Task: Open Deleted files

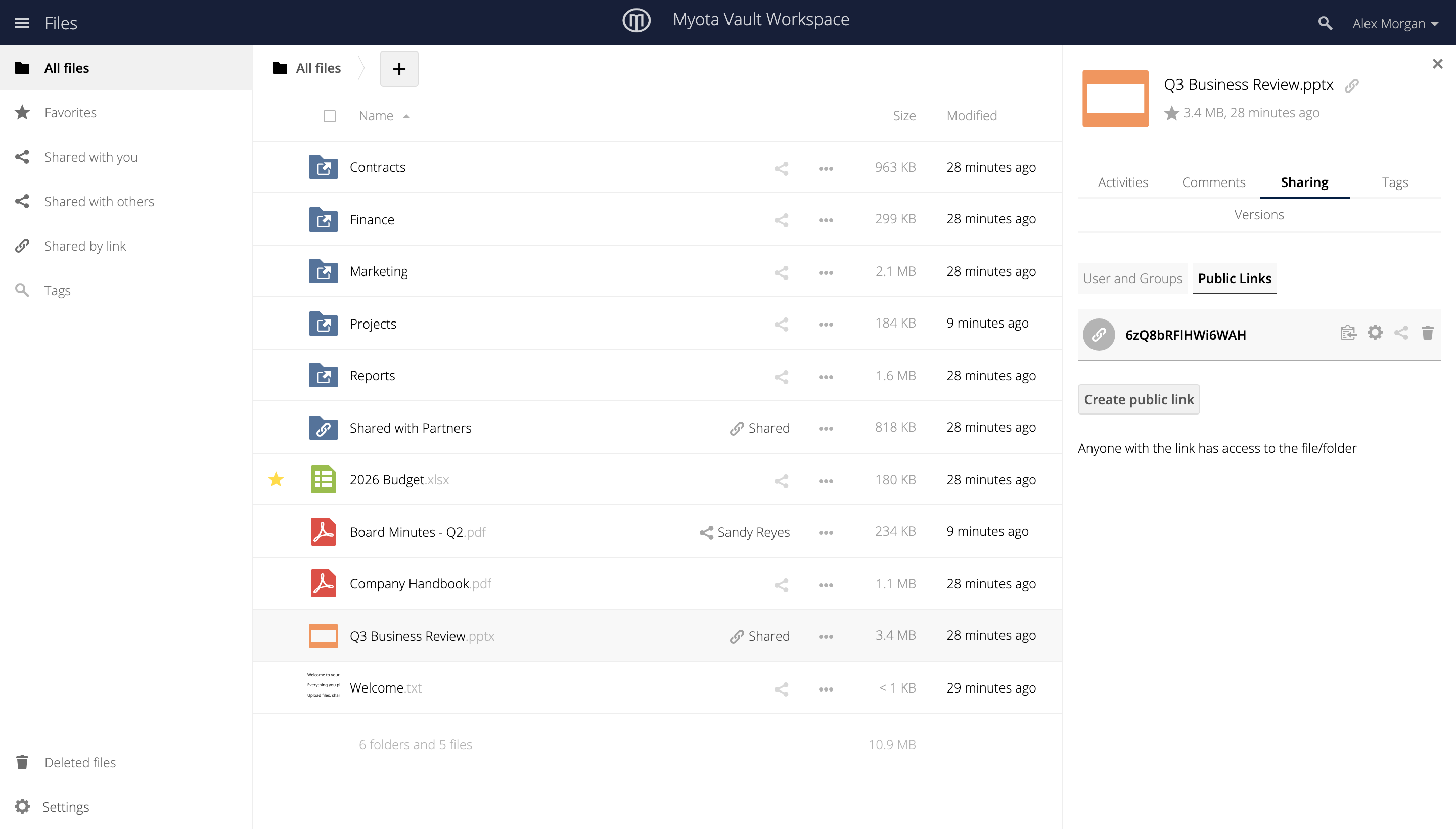Action: 126,762
